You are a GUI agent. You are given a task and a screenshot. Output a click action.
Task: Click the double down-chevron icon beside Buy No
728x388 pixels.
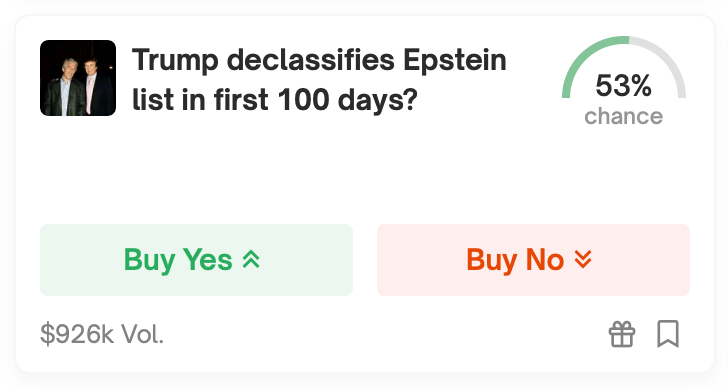point(583,259)
